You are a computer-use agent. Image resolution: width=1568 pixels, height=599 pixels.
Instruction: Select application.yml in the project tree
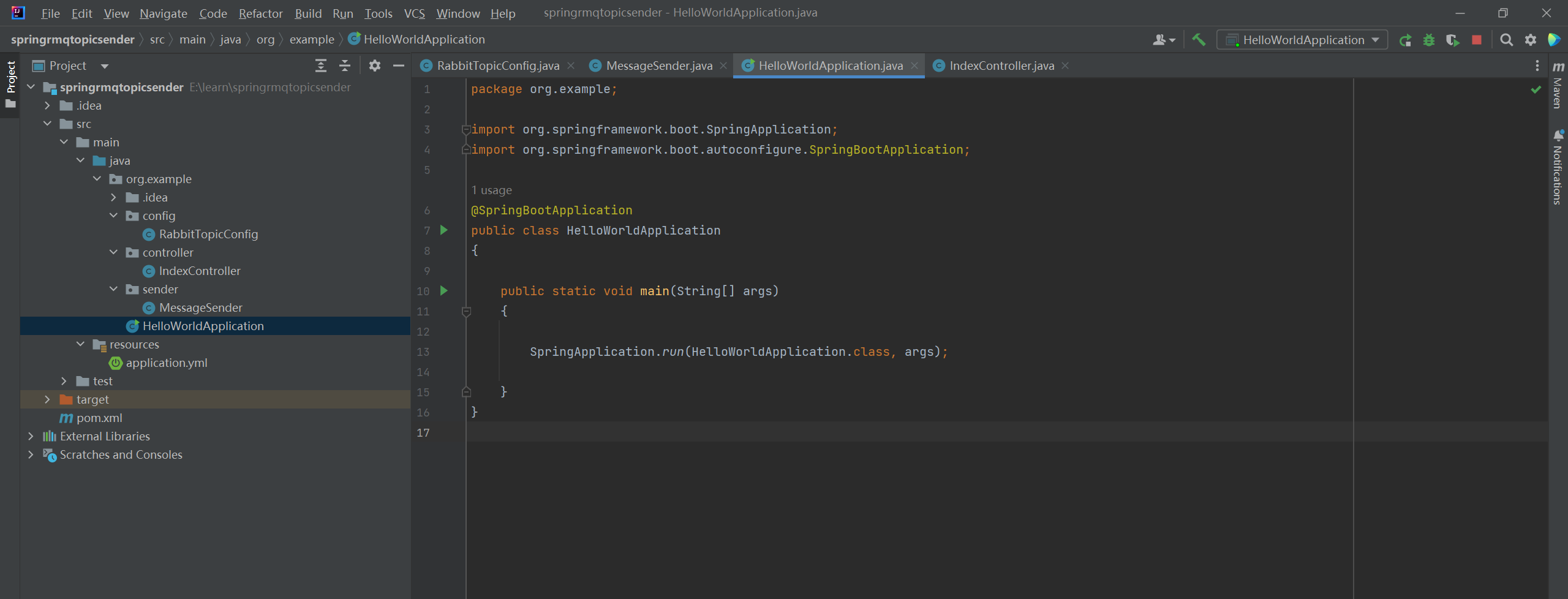tap(167, 363)
